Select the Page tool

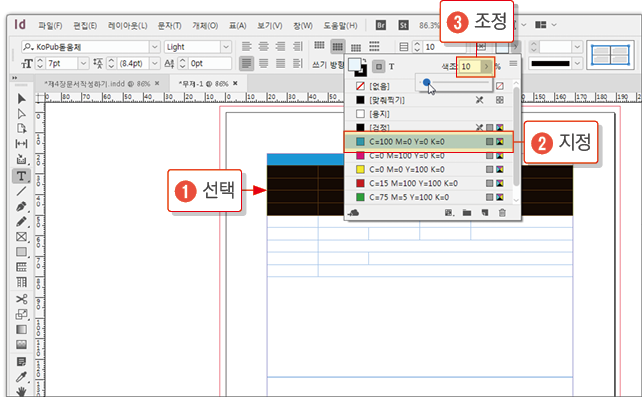pyautogui.click(x=21, y=129)
